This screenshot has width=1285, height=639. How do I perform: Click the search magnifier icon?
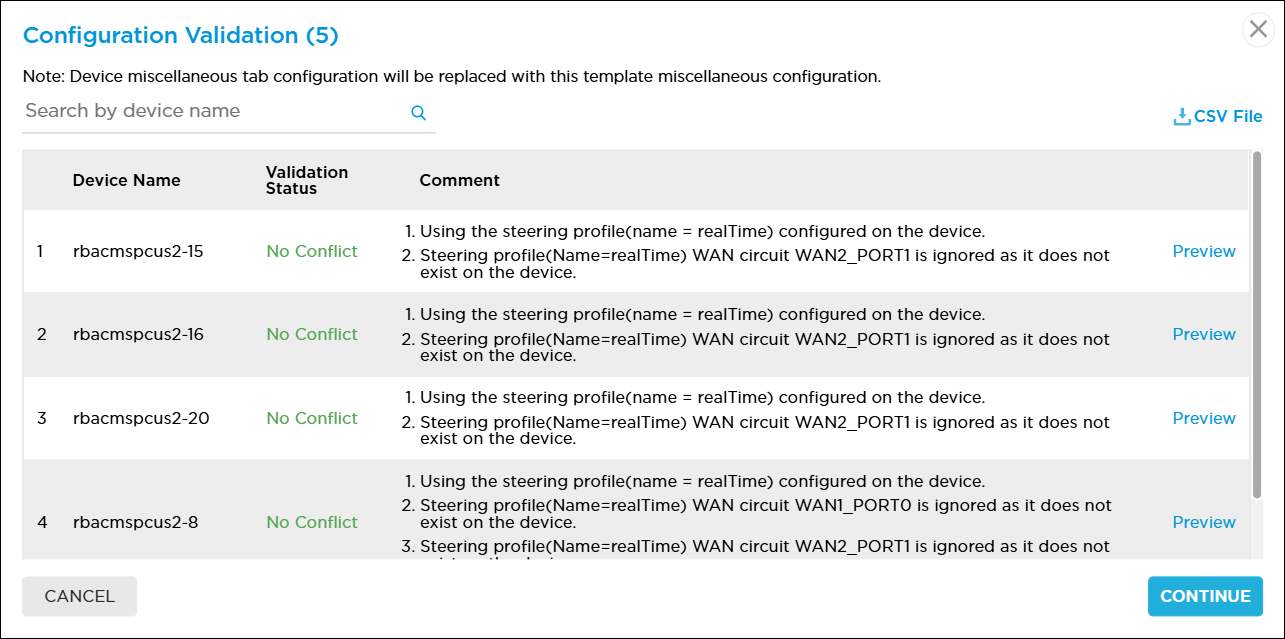418,113
